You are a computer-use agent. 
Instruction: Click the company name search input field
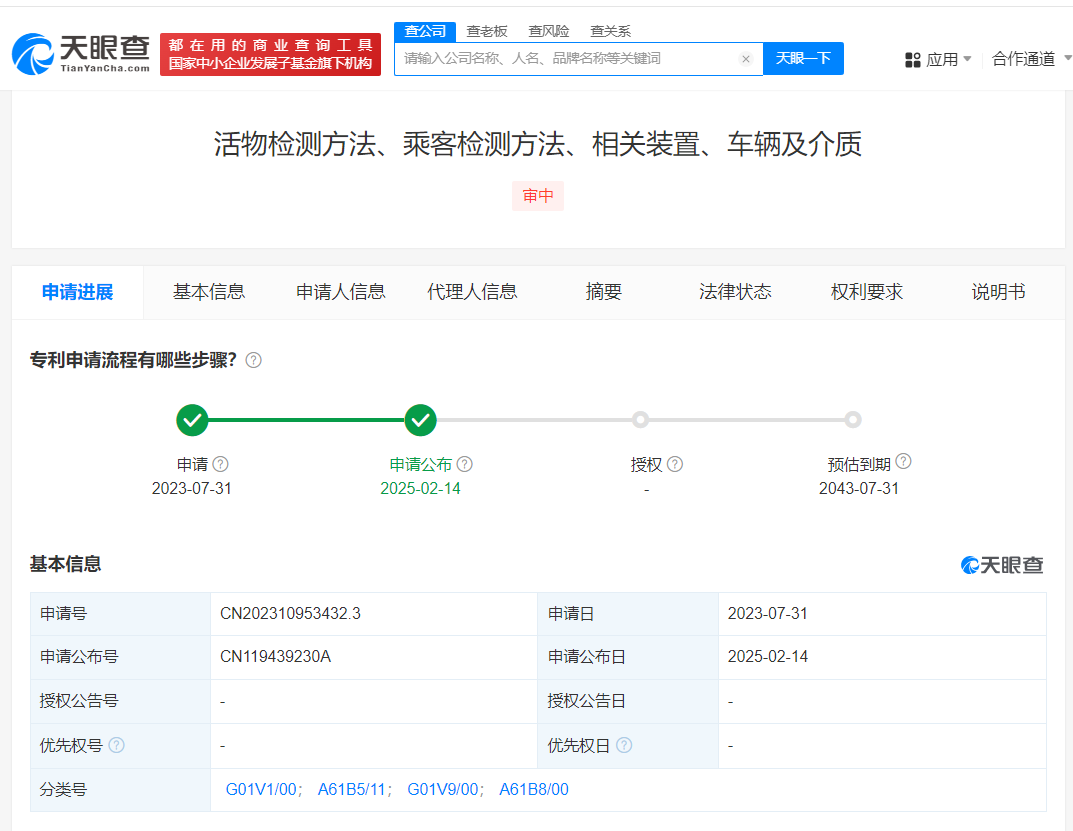565,59
